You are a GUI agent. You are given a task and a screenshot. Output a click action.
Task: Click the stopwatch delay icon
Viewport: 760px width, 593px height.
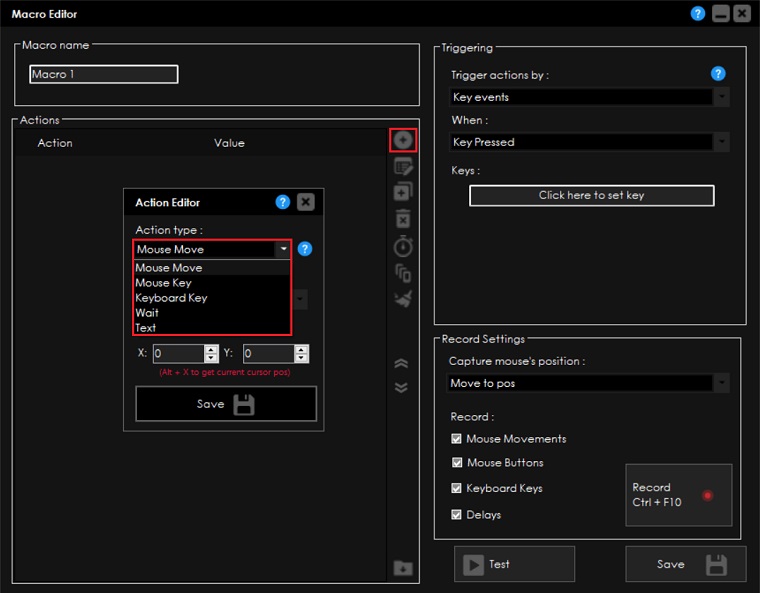[403, 246]
